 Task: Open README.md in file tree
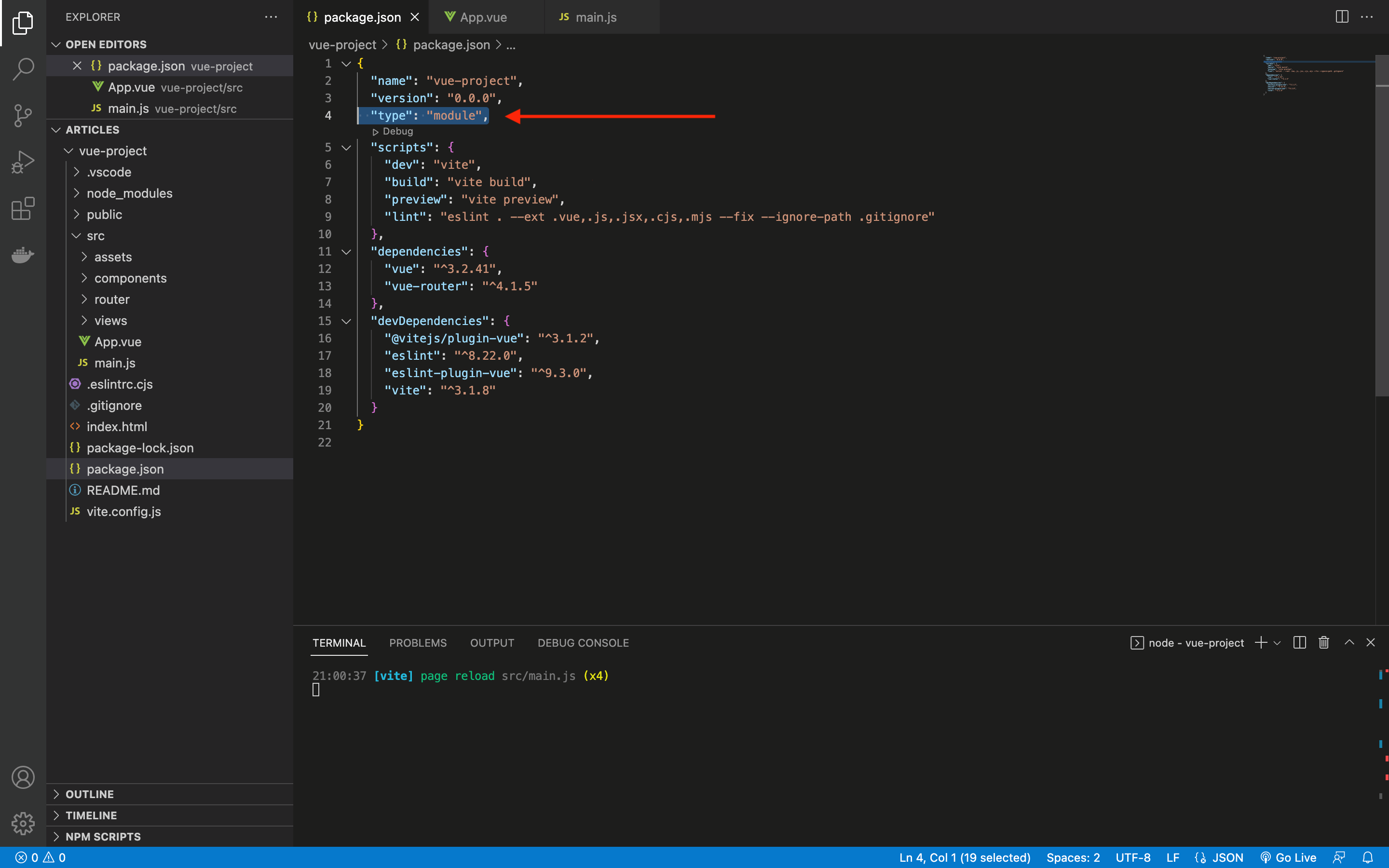pos(170,490)
